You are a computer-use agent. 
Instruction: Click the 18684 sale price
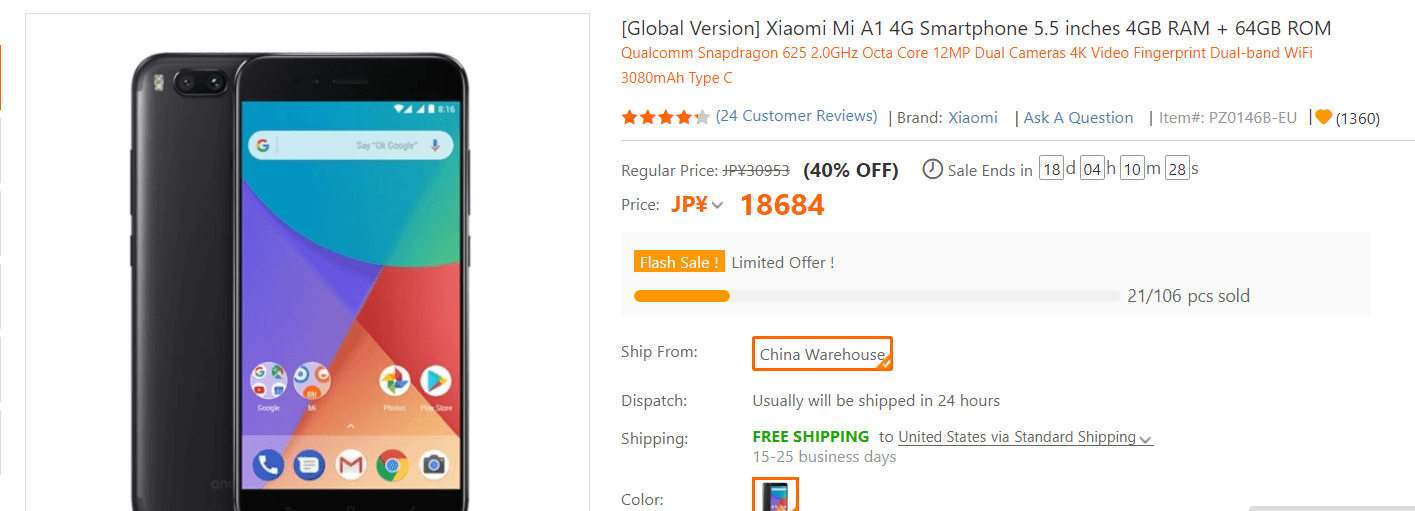782,205
